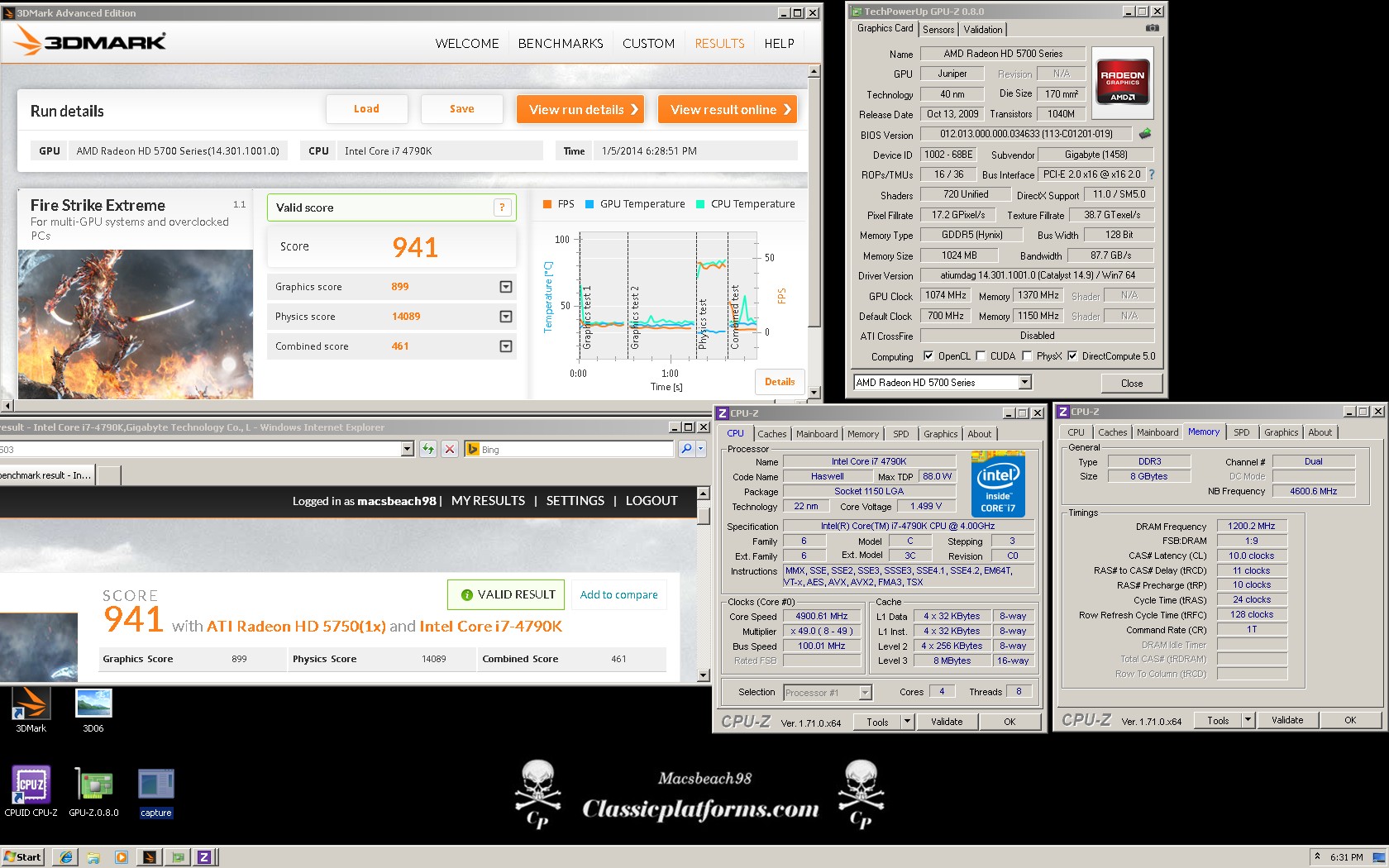Toggle the DirectCompute 5.0 checkbox
The image size is (1389, 868).
1072,356
